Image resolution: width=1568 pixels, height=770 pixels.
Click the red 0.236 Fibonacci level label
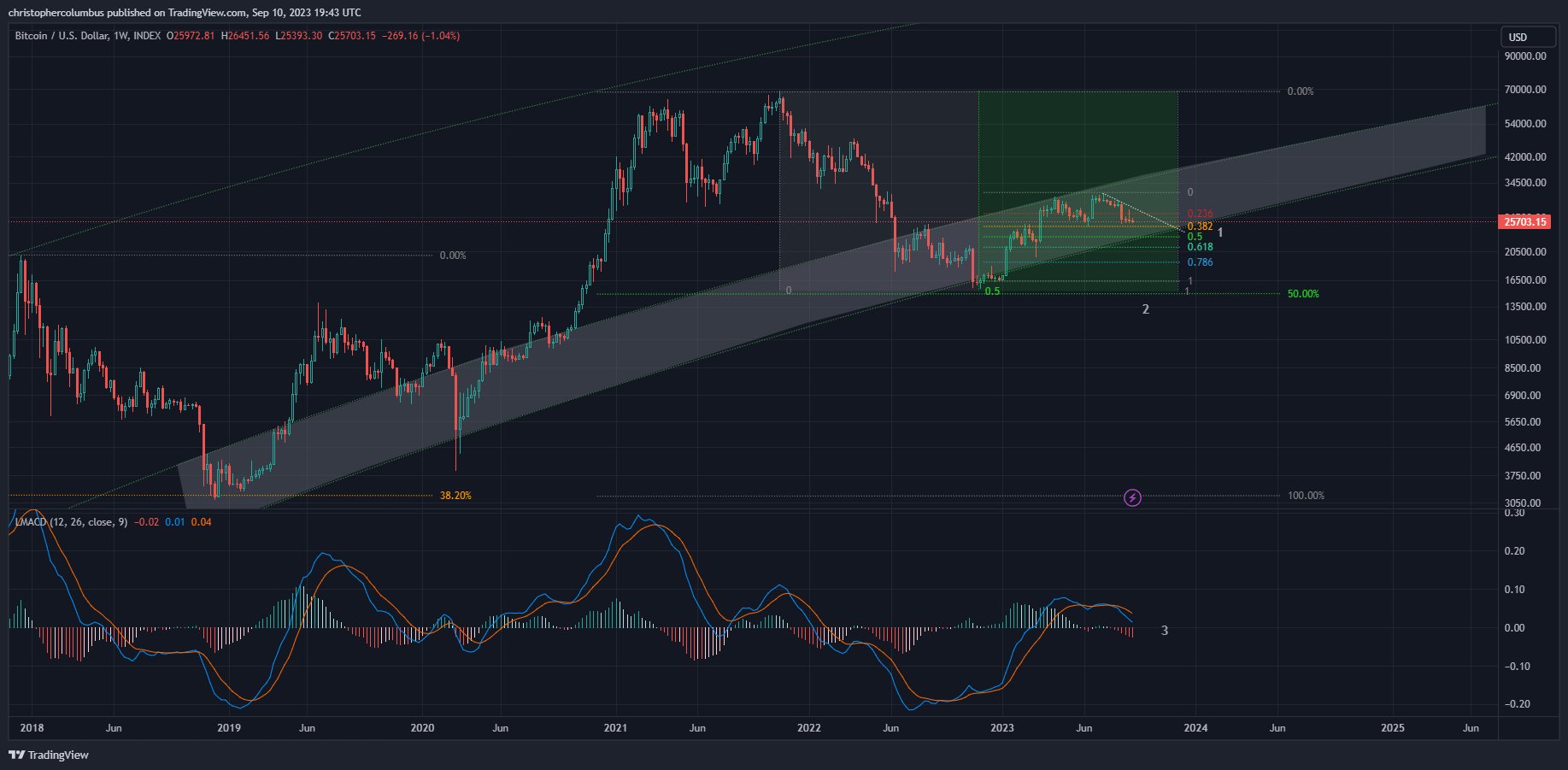[1200, 215]
